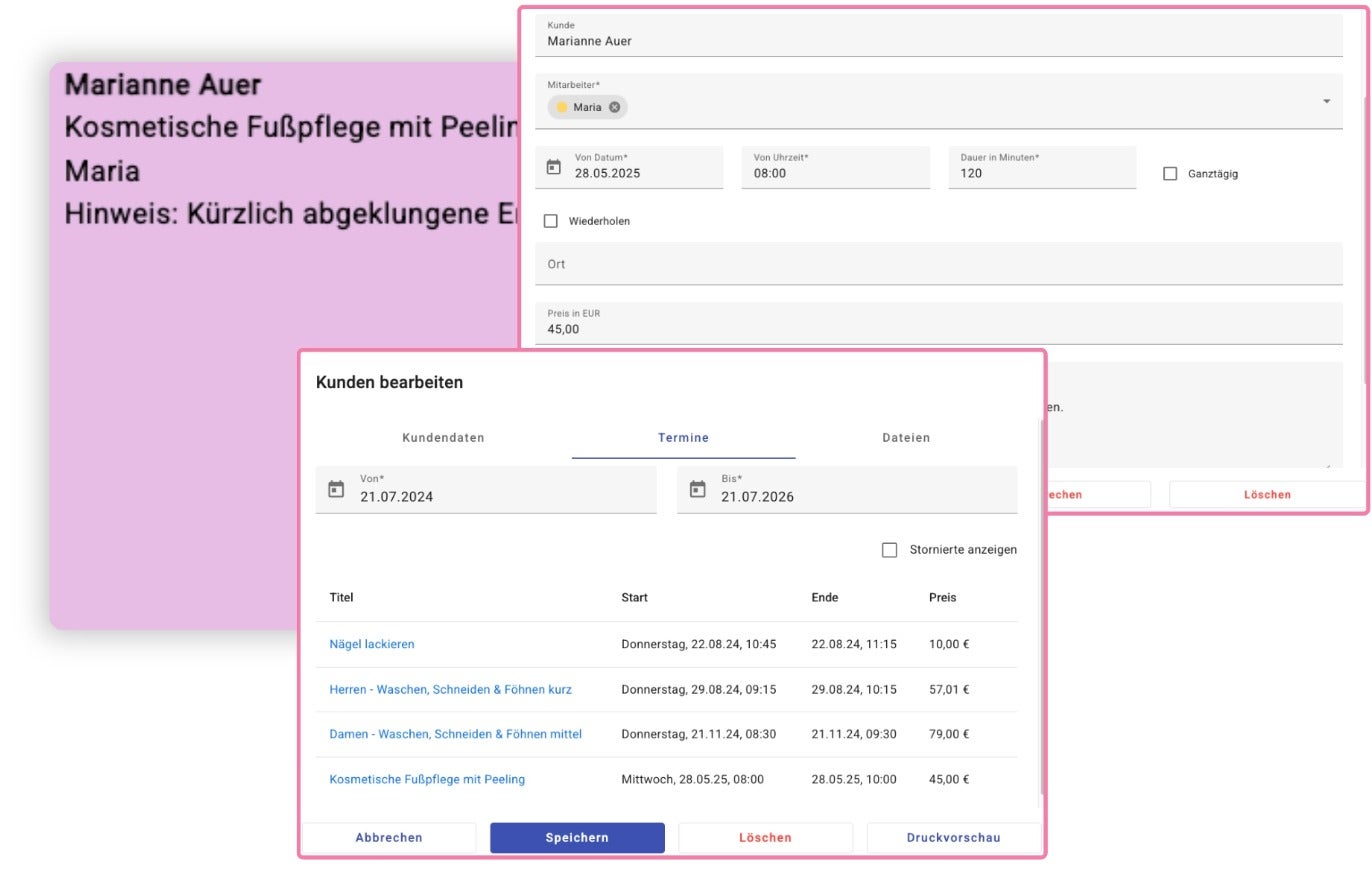
Task: Open calendar icon for Bis field
Action: click(698, 490)
